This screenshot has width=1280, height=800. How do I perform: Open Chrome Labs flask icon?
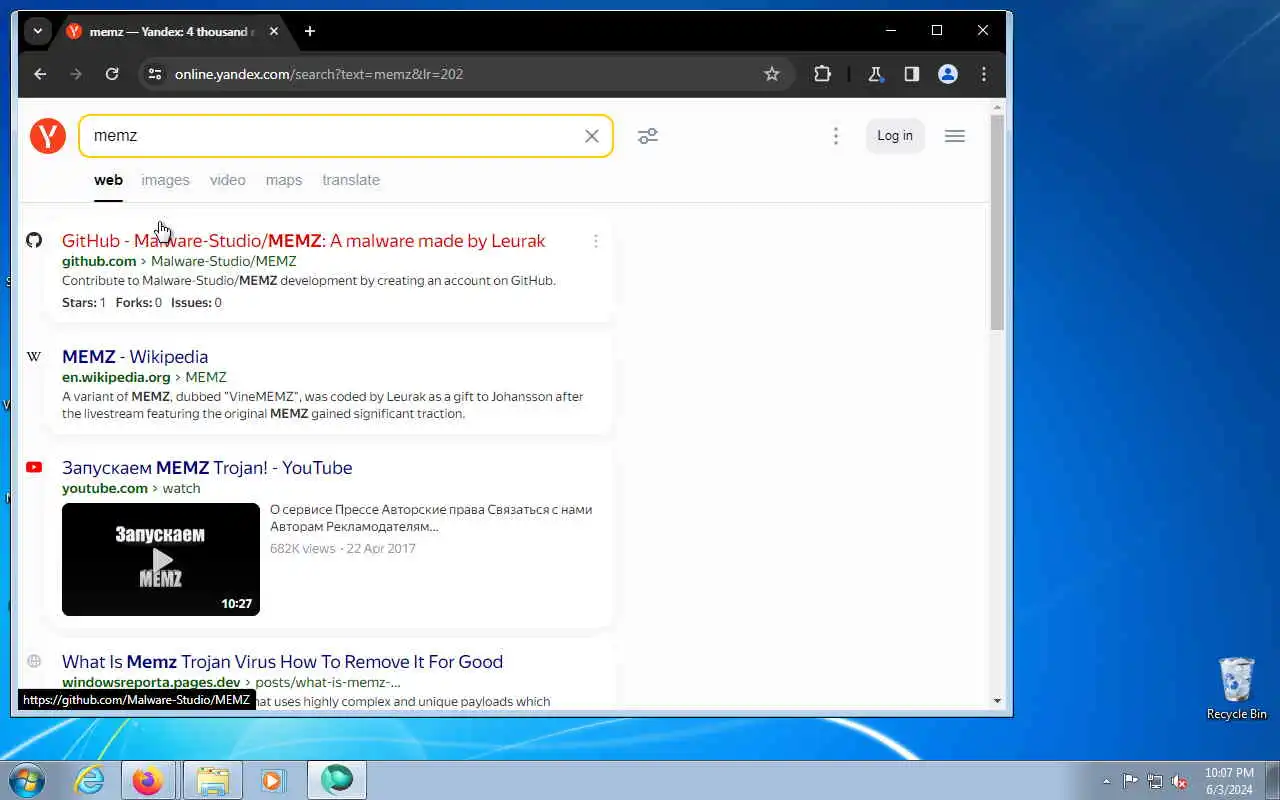[875, 74]
